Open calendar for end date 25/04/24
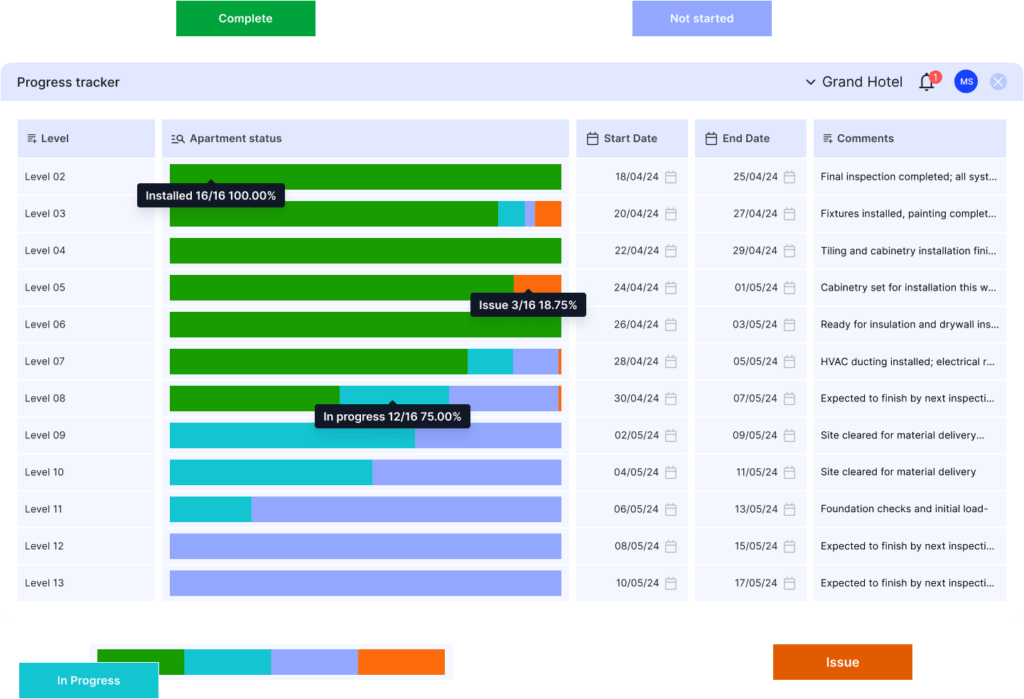The height and width of the screenshot is (699, 1024). (x=790, y=177)
